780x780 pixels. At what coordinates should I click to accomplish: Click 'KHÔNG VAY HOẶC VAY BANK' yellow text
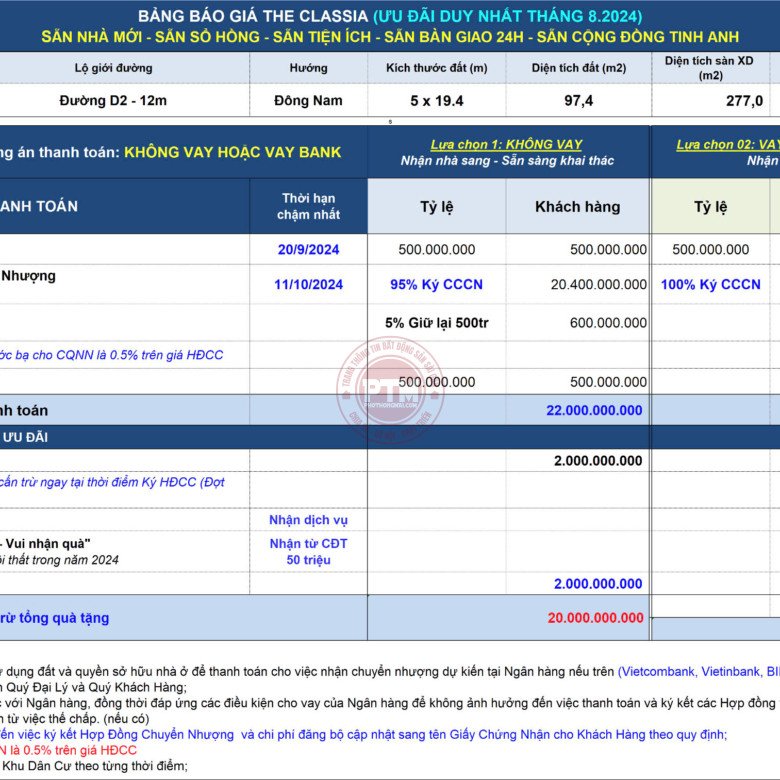[232, 152]
